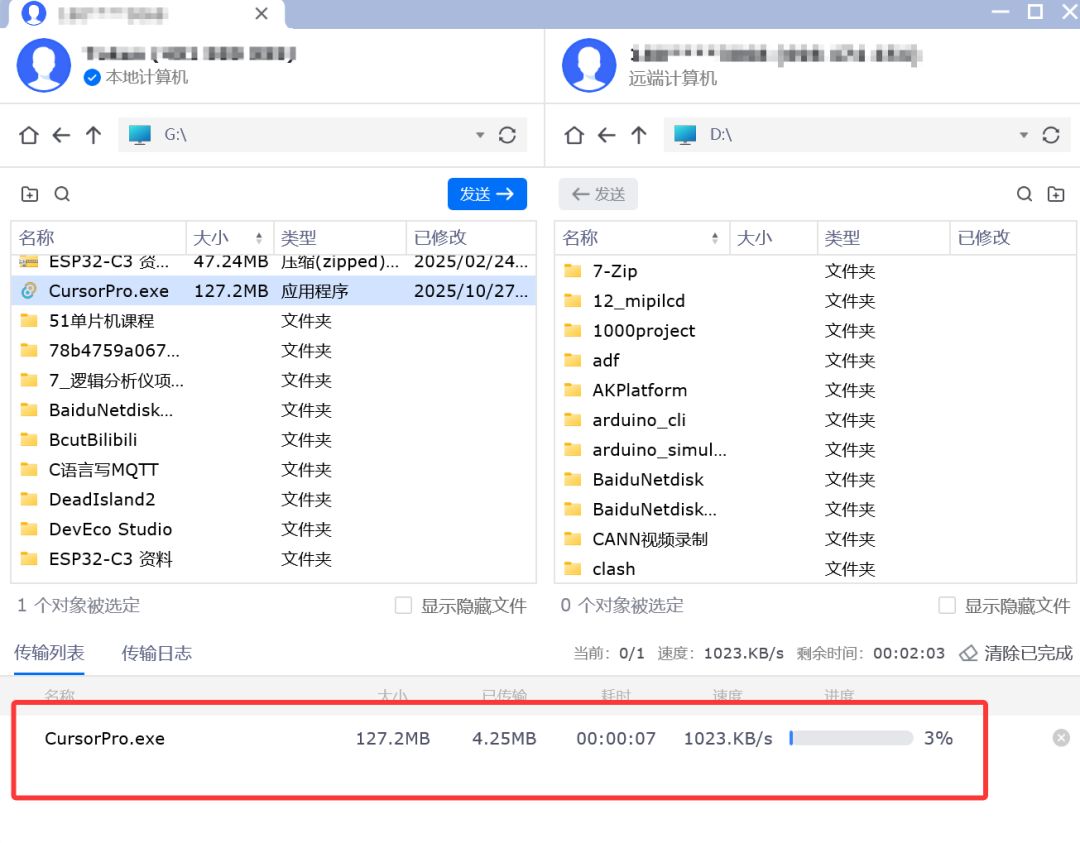Select the blurred session tab title

tap(112, 14)
